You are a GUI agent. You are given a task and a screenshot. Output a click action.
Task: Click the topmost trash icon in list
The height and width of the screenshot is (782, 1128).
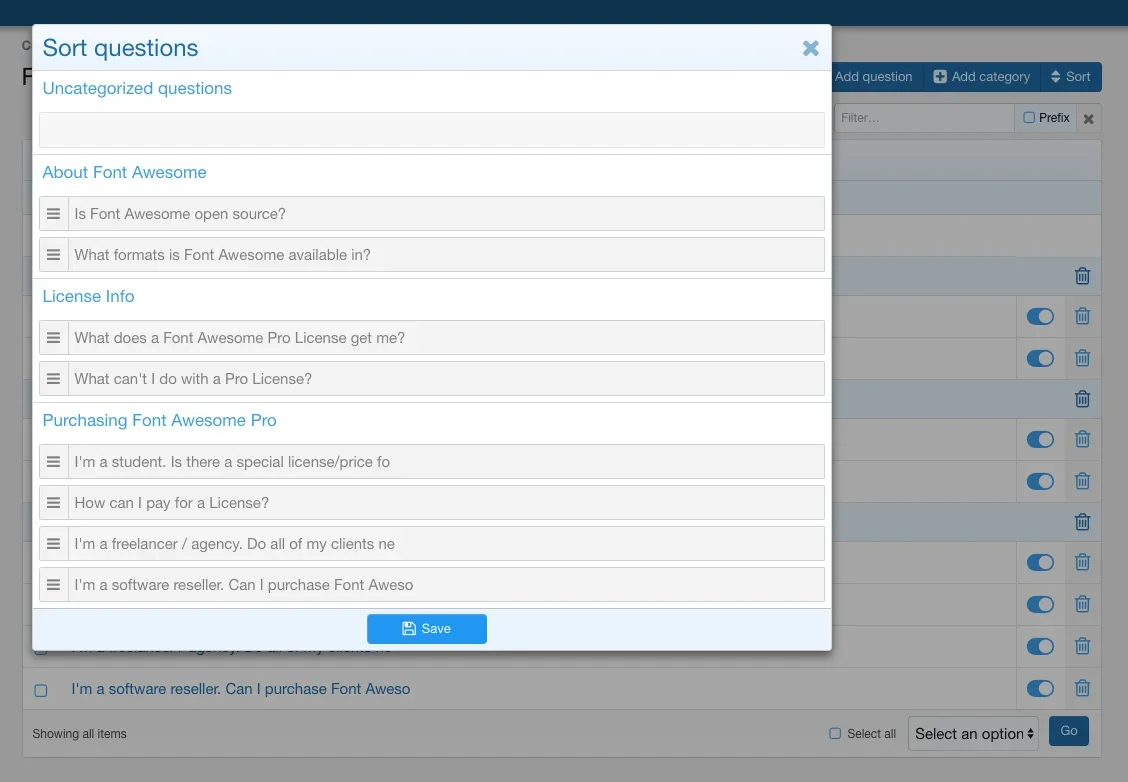[x=1082, y=276]
